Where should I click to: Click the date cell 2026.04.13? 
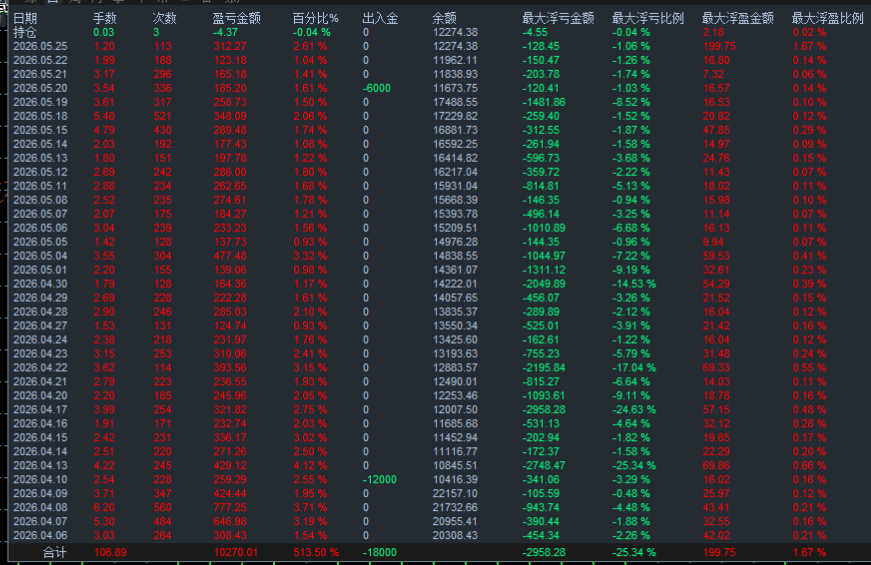point(40,466)
